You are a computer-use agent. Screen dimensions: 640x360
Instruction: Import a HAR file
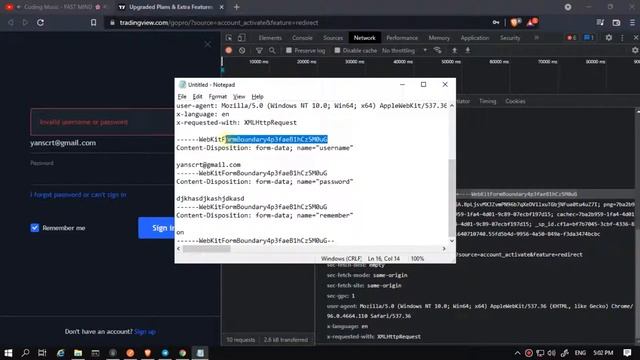click(x=454, y=50)
